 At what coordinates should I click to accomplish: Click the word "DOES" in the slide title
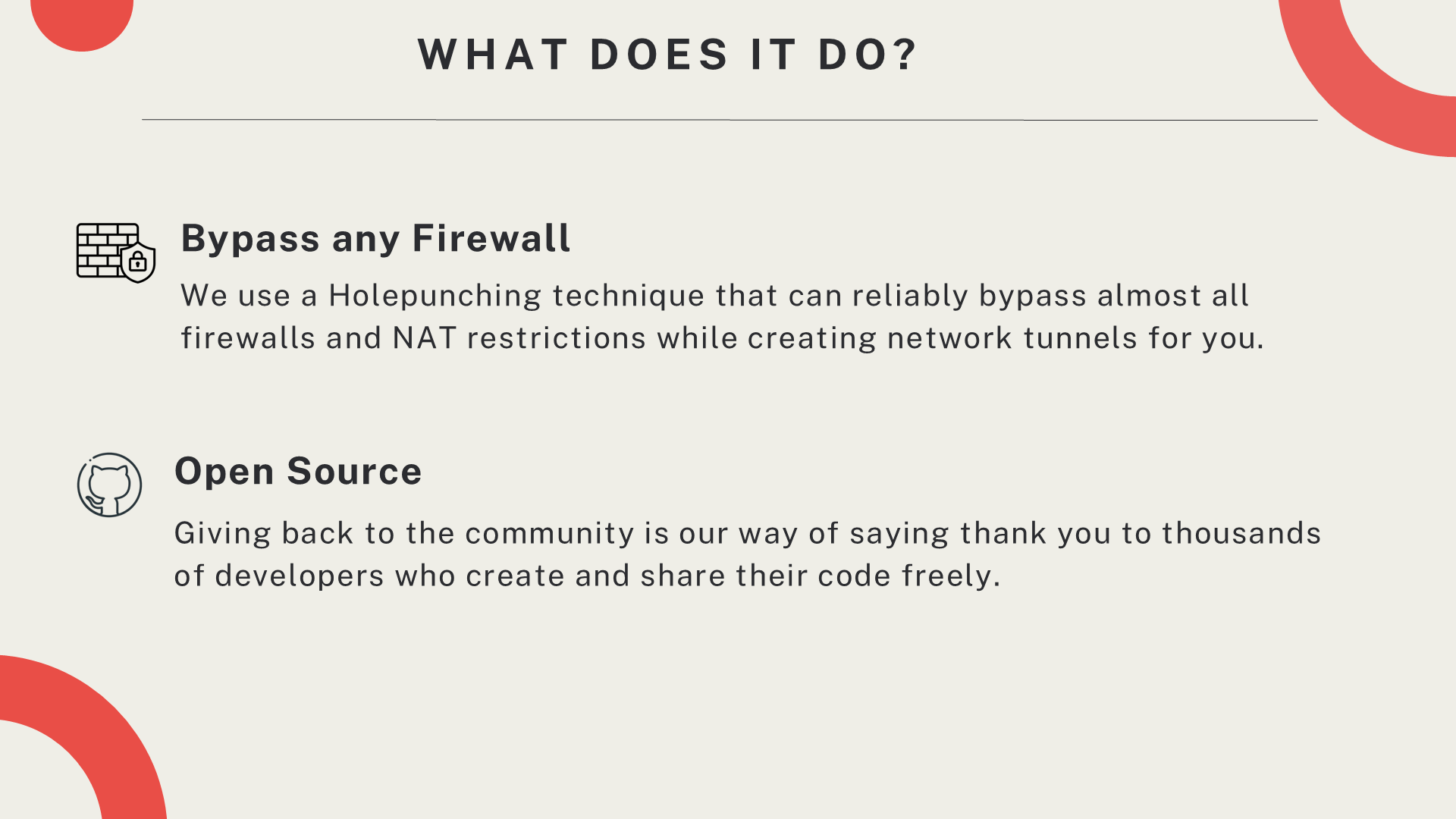[659, 55]
